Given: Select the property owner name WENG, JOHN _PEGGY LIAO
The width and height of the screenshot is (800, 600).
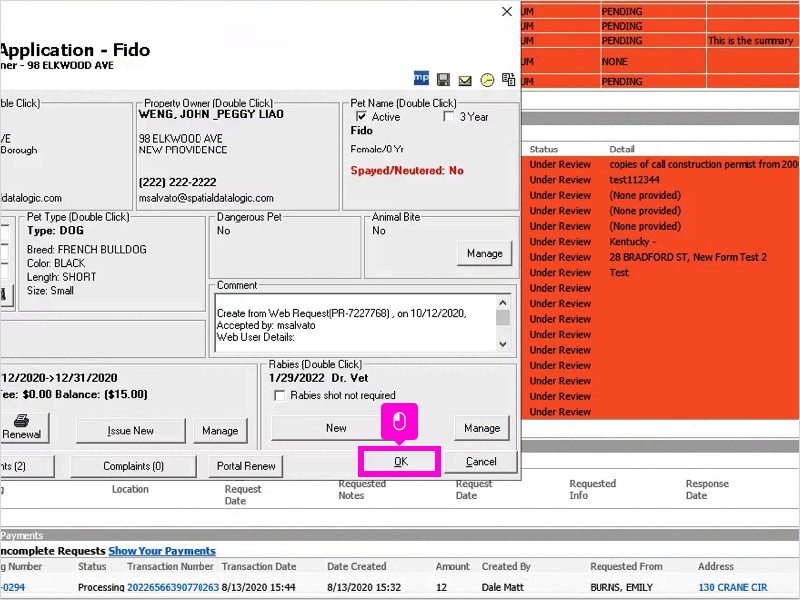Looking at the screenshot, I should (211, 114).
